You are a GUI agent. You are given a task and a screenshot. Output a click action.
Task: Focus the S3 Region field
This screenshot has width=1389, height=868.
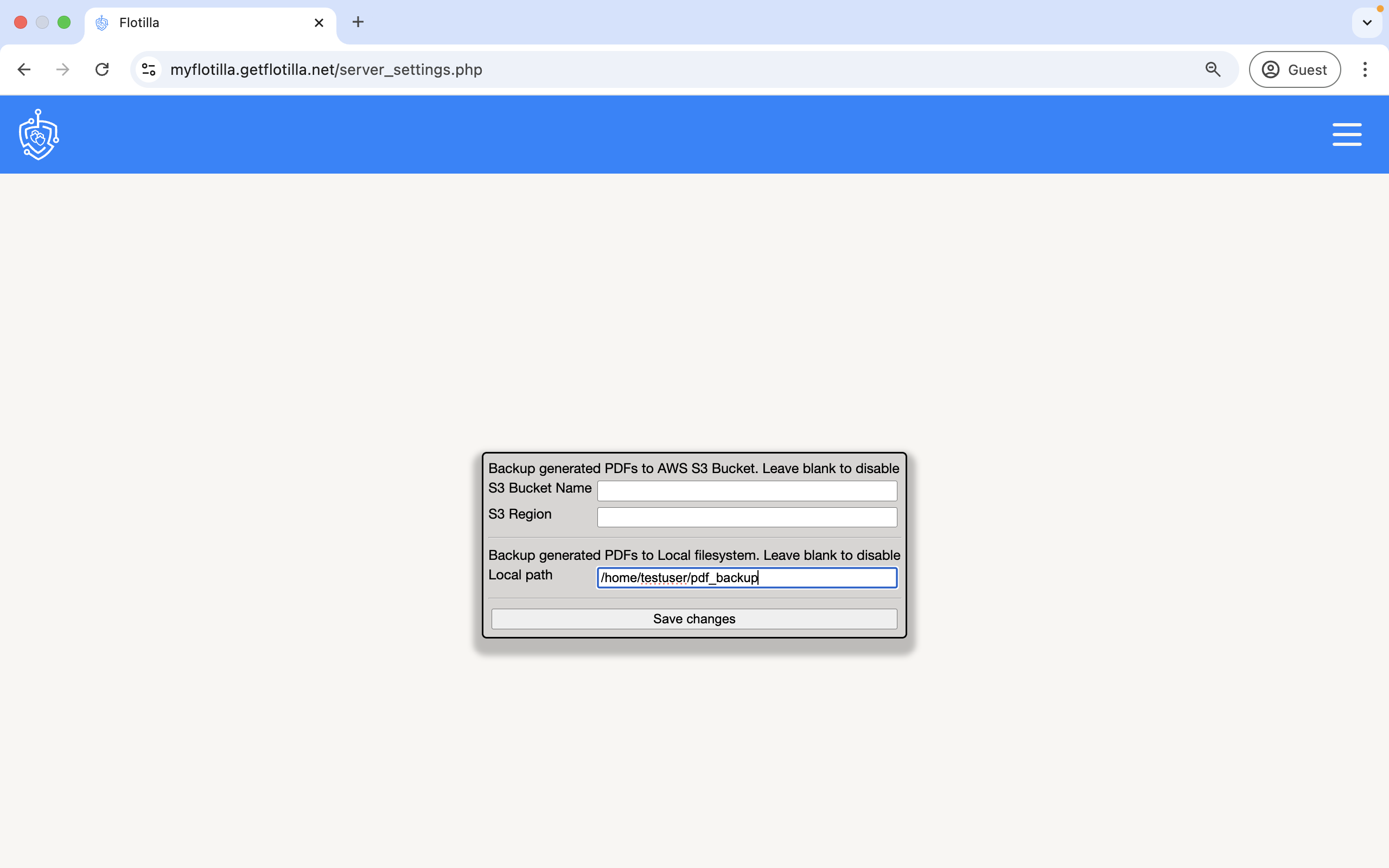747,517
